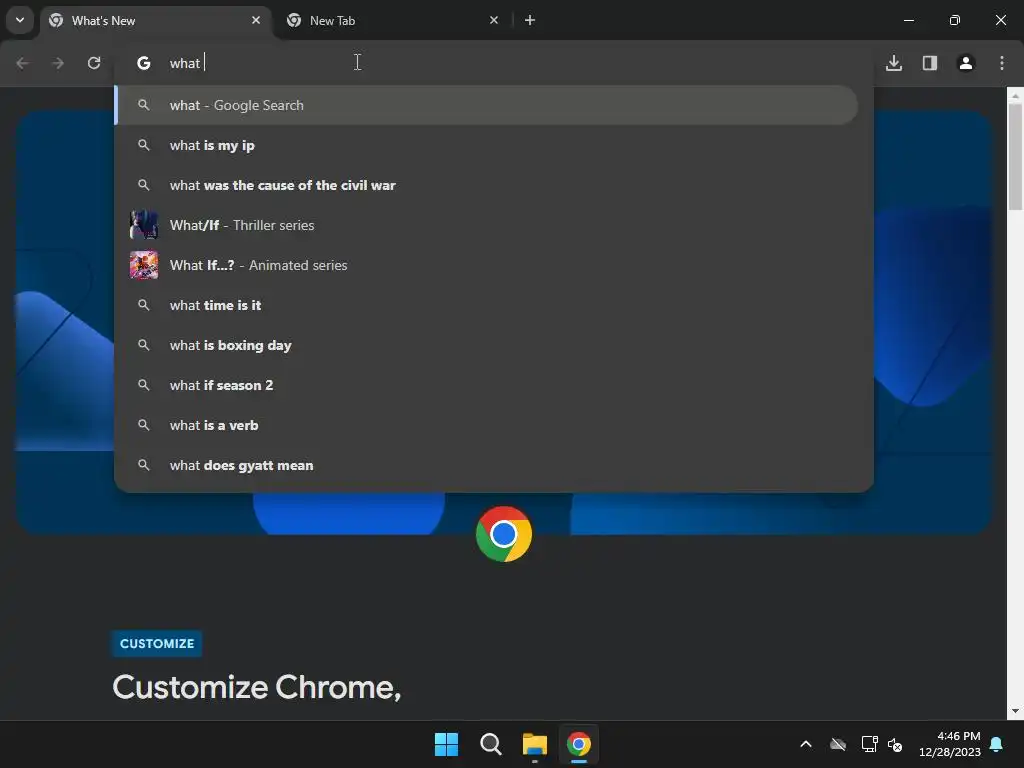Click the What/If thriller series thumbnail
Screen dimensions: 1024x768
click(x=144, y=225)
